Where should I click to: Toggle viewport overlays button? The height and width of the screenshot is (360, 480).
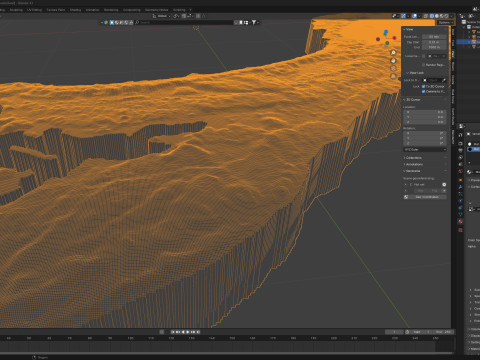click(414, 16)
